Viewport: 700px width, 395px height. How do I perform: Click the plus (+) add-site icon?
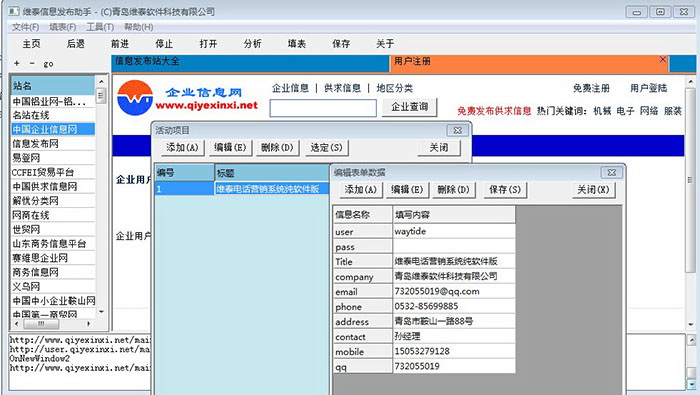[x=17, y=63]
